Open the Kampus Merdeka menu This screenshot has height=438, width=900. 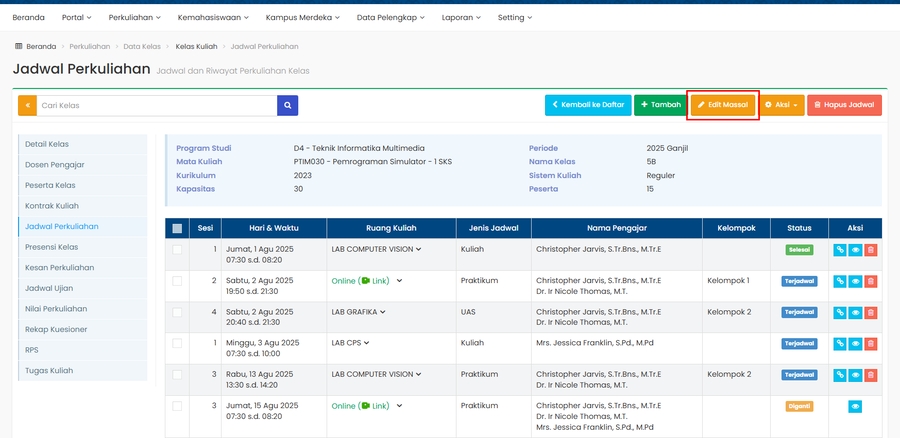pos(303,17)
